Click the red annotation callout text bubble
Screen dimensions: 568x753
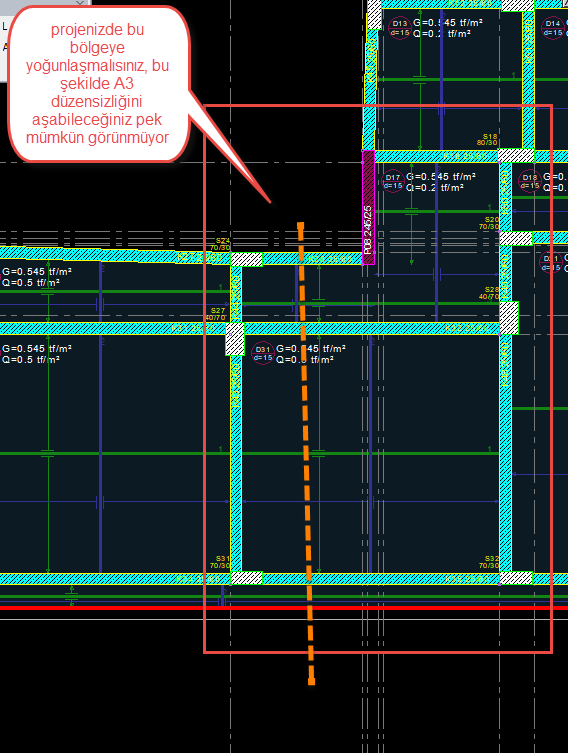coord(98,84)
